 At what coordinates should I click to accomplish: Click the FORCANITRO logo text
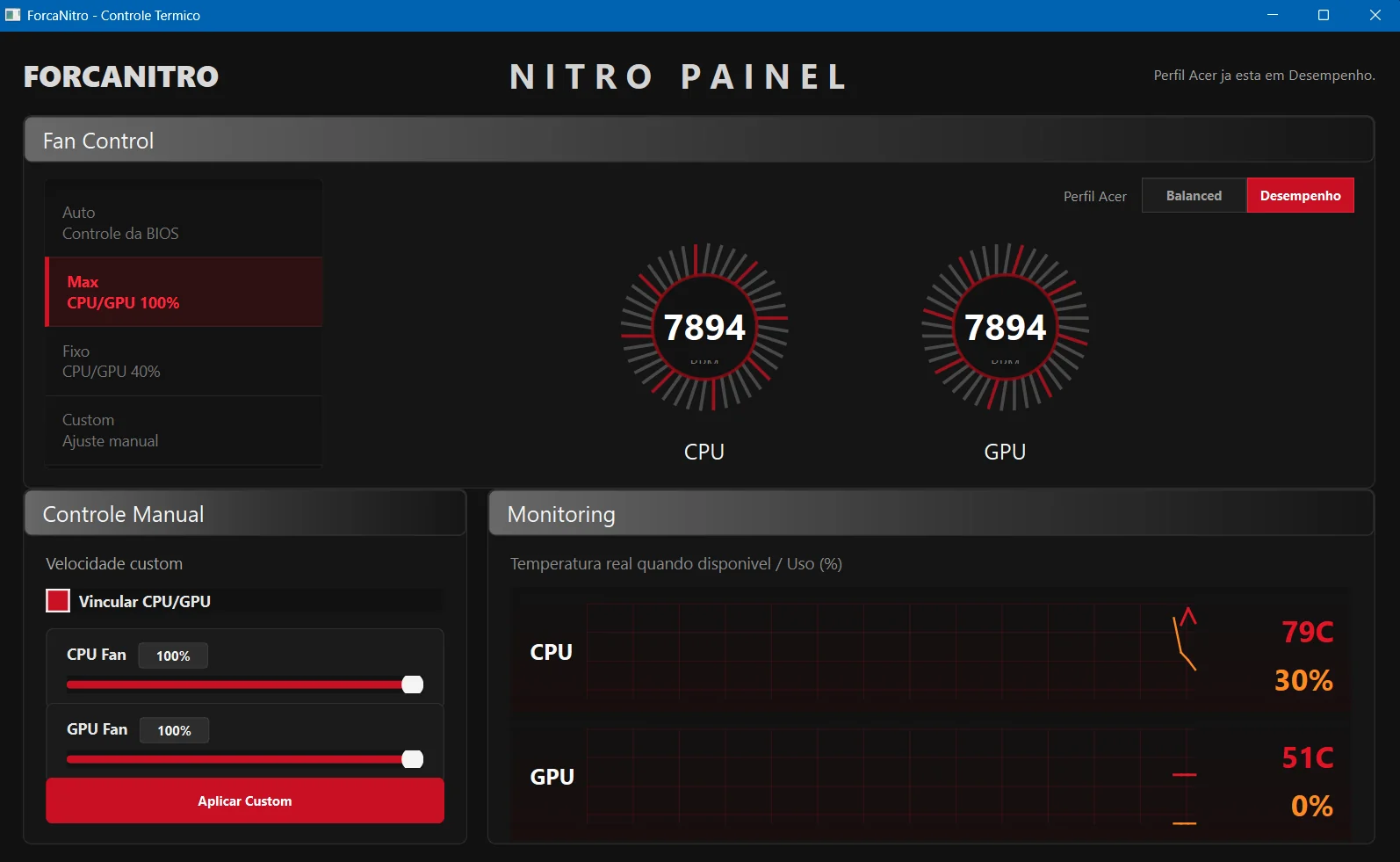coord(121,76)
